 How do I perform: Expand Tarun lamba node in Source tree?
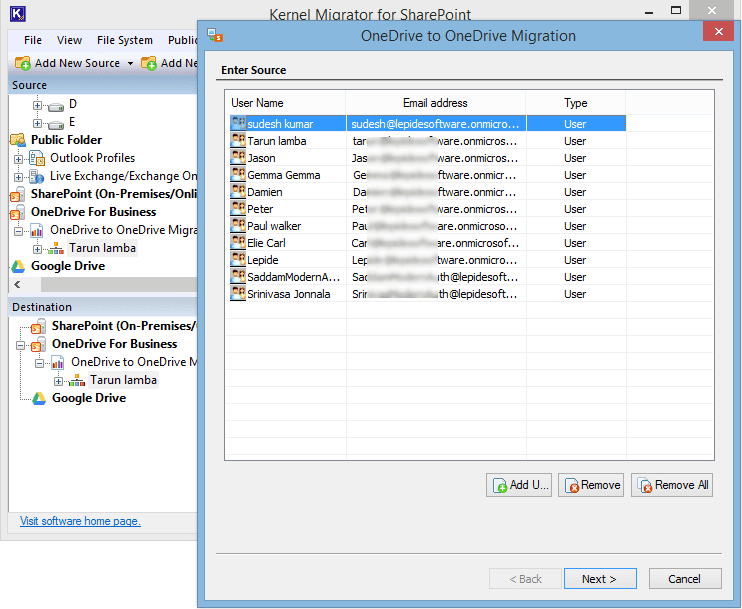point(37,249)
